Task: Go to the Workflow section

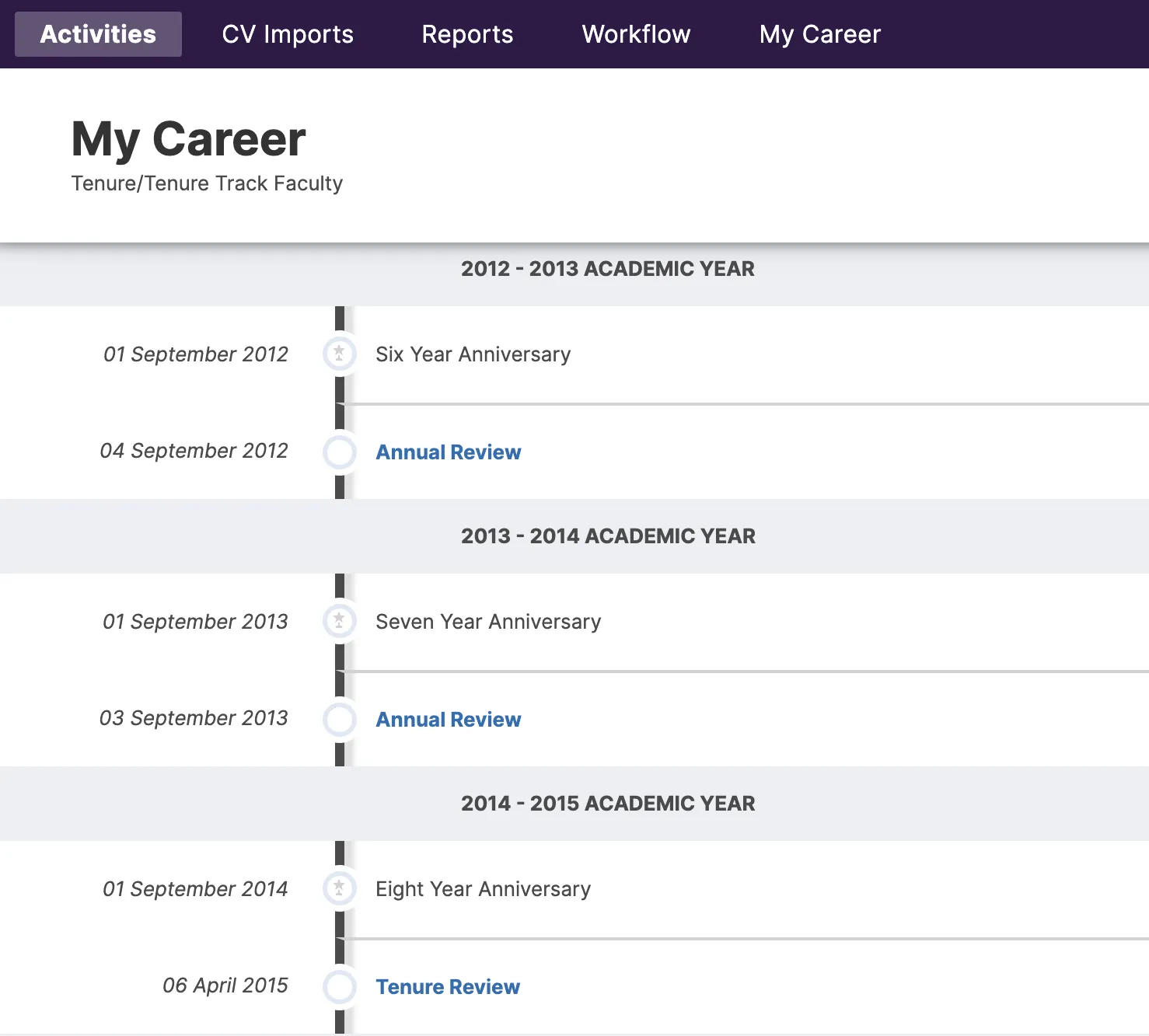Action: point(636,34)
